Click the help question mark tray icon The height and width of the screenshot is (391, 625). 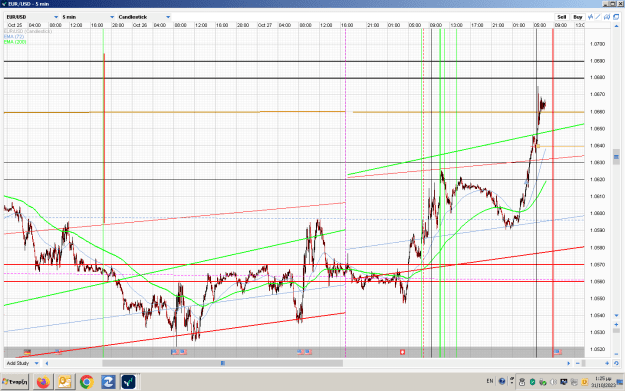pos(502,382)
